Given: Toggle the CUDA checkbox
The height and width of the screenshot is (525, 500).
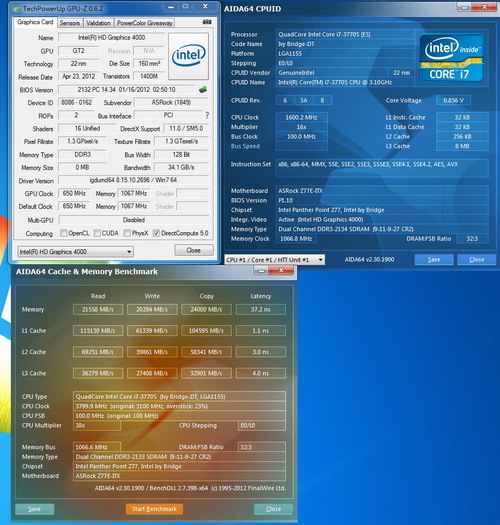Looking at the screenshot, I should 97,233.
